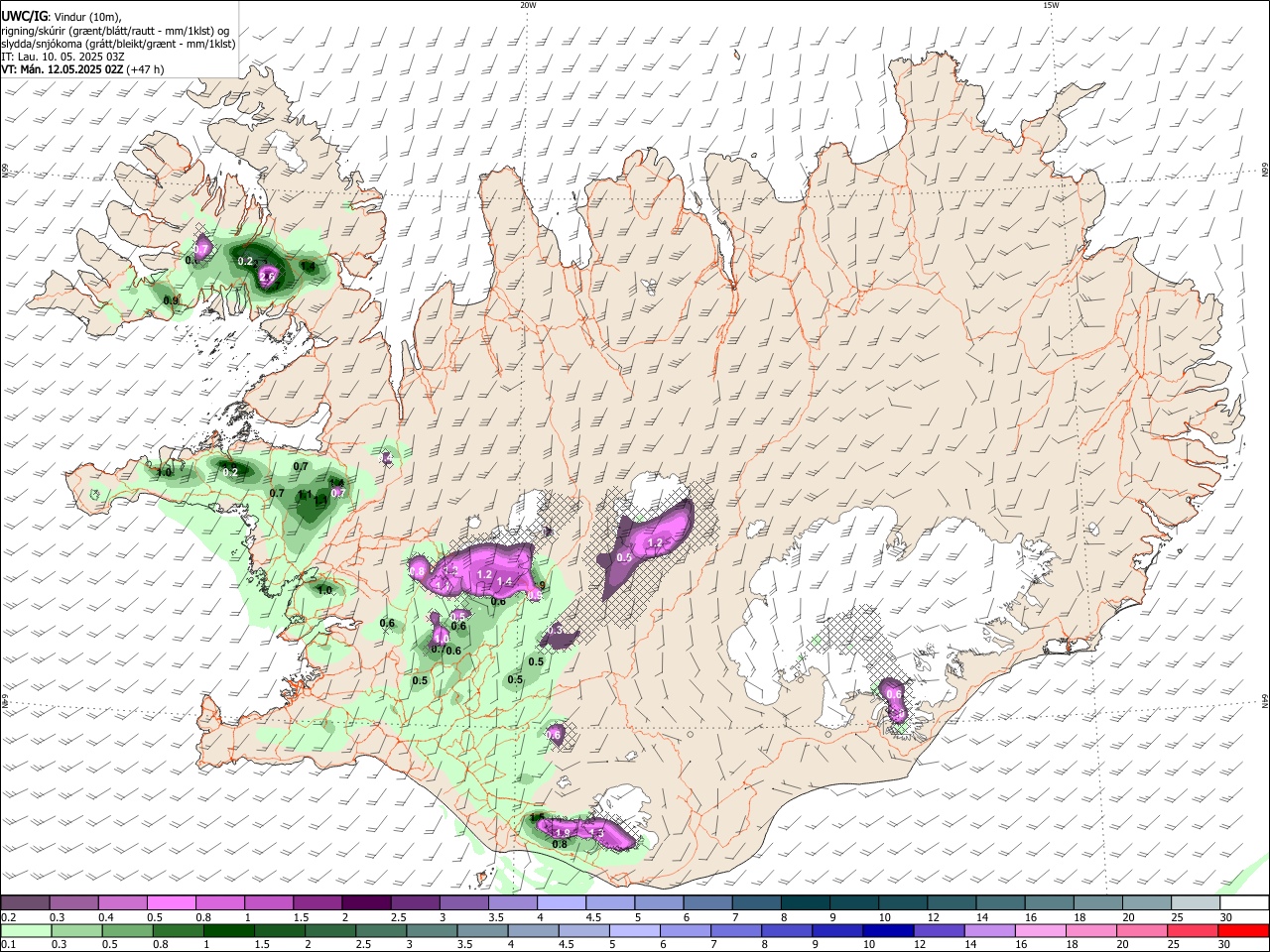Click the upper legend's '0.2' tick label
Image resolution: width=1270 pixels, height=952 pixels.
tap(8, 917)
